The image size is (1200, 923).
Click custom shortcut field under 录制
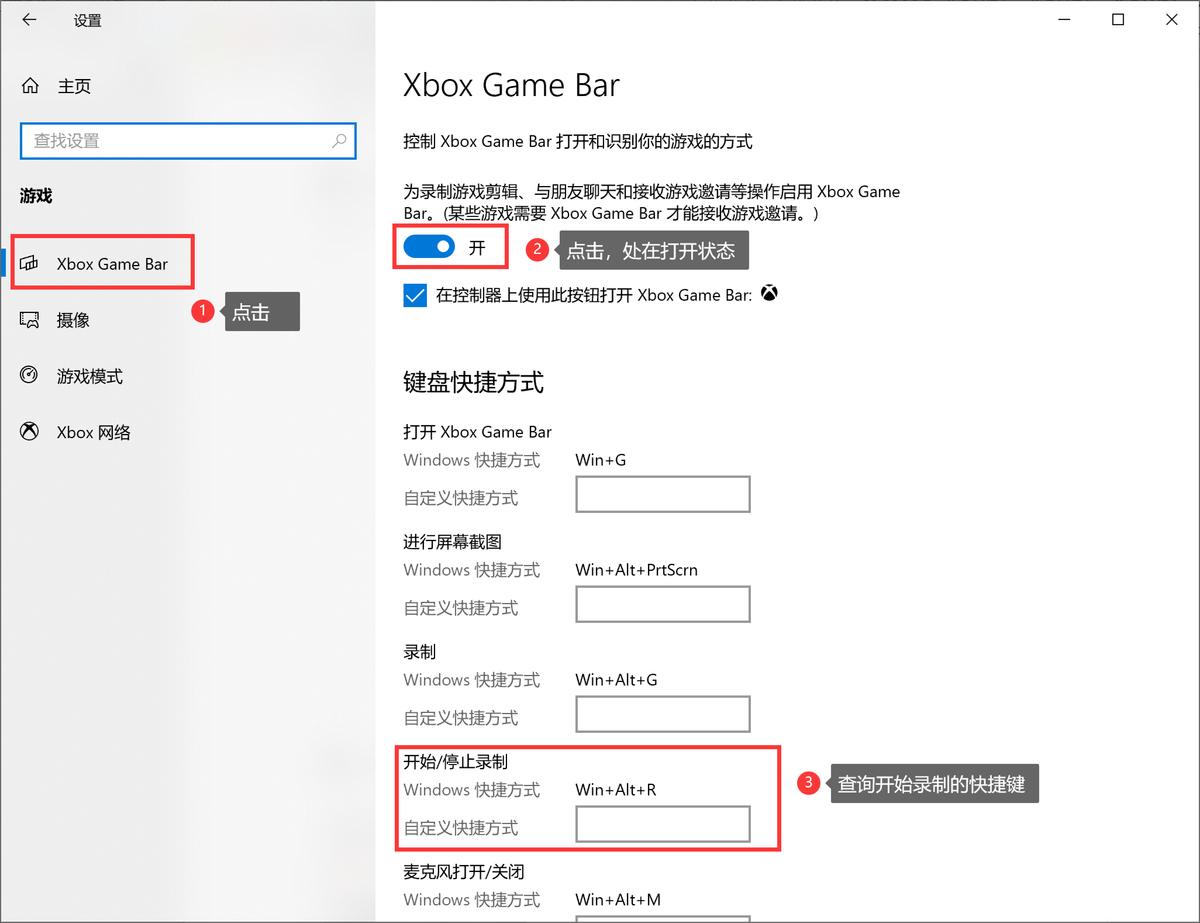tap(662, 713)
